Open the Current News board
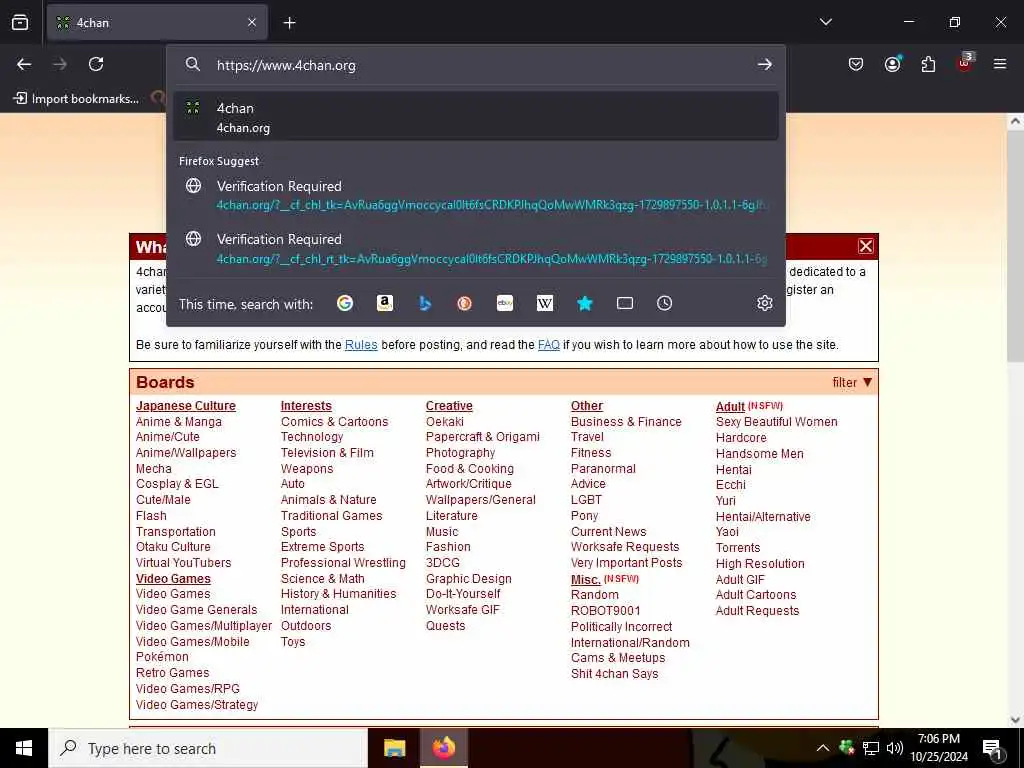The image size is (1024, 768). pos(609,532)
